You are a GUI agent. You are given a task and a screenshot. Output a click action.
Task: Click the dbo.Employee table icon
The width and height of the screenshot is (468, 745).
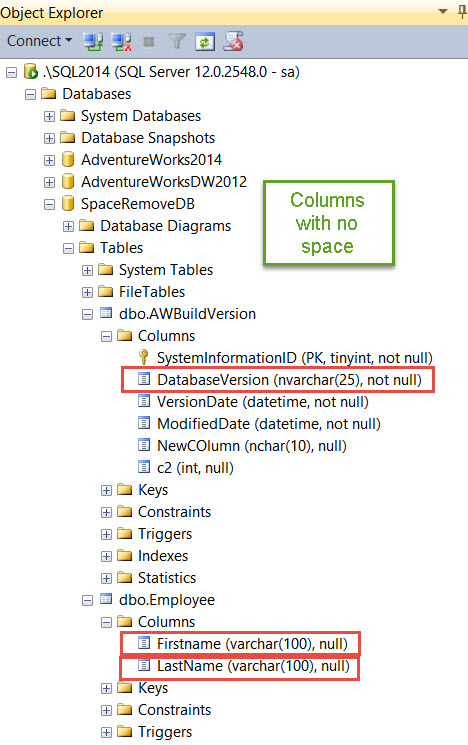pyautogui.click(x=106, y=599)
